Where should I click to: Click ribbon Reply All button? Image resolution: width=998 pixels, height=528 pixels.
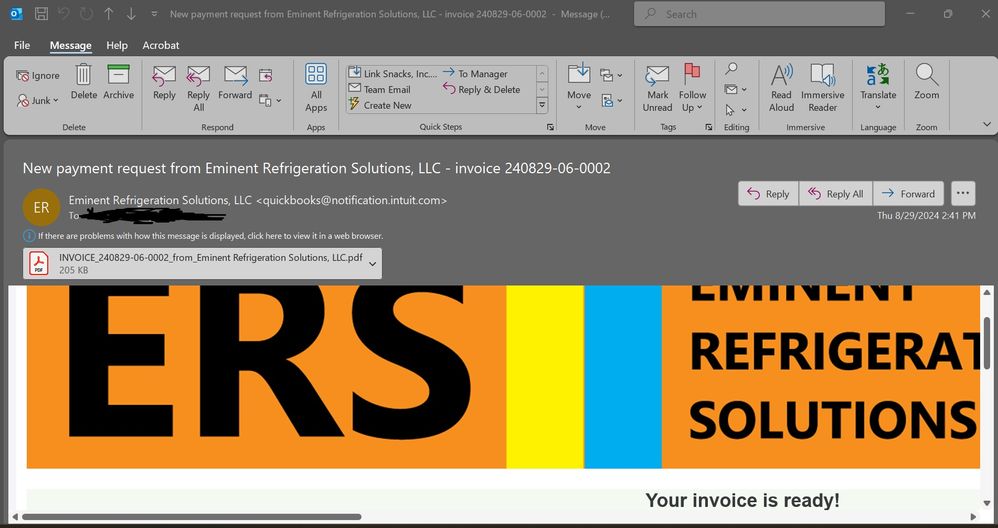tap(199, 88)
